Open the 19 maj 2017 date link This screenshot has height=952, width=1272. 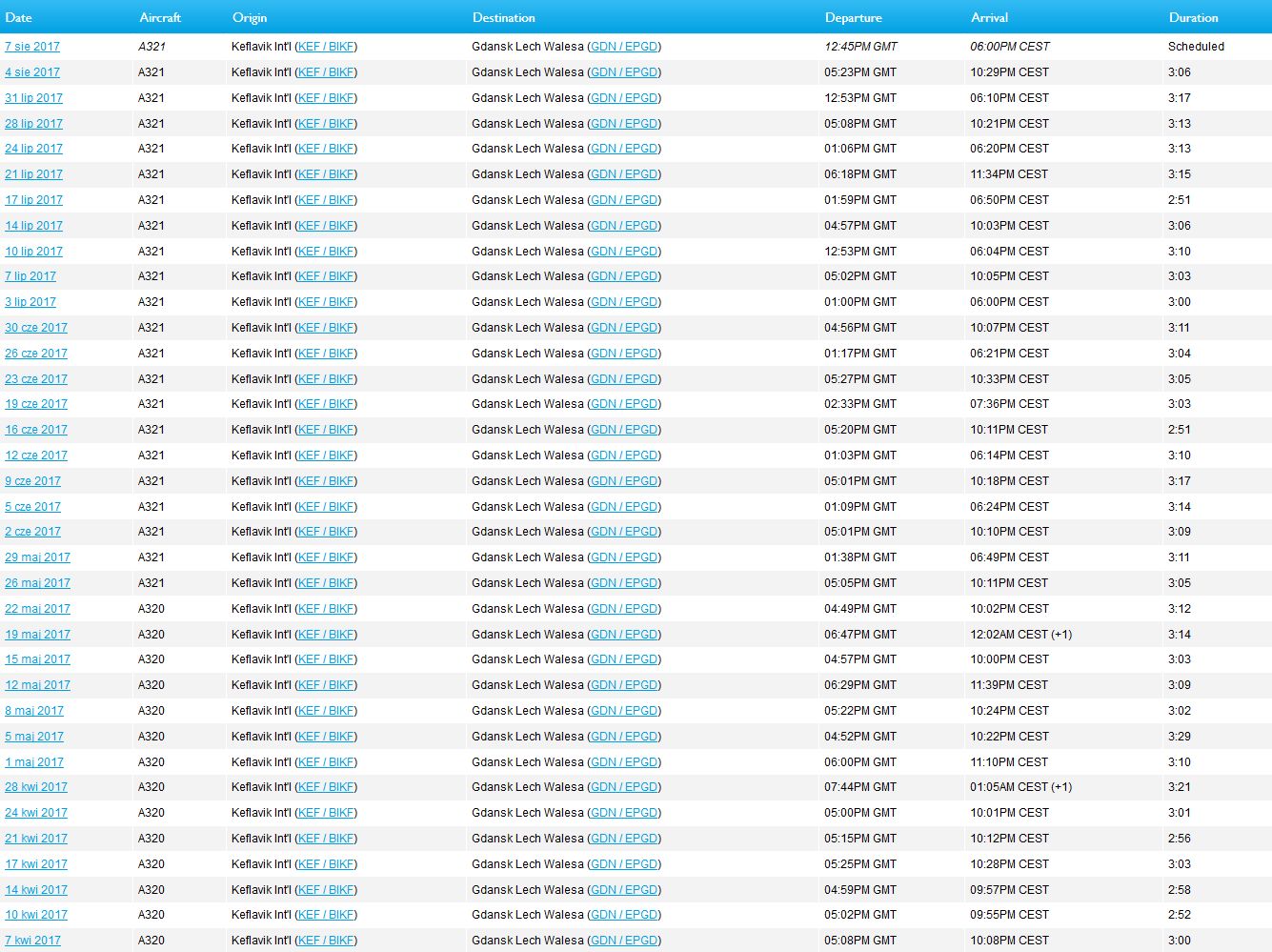pyautogui.click(x=37, y=635)
